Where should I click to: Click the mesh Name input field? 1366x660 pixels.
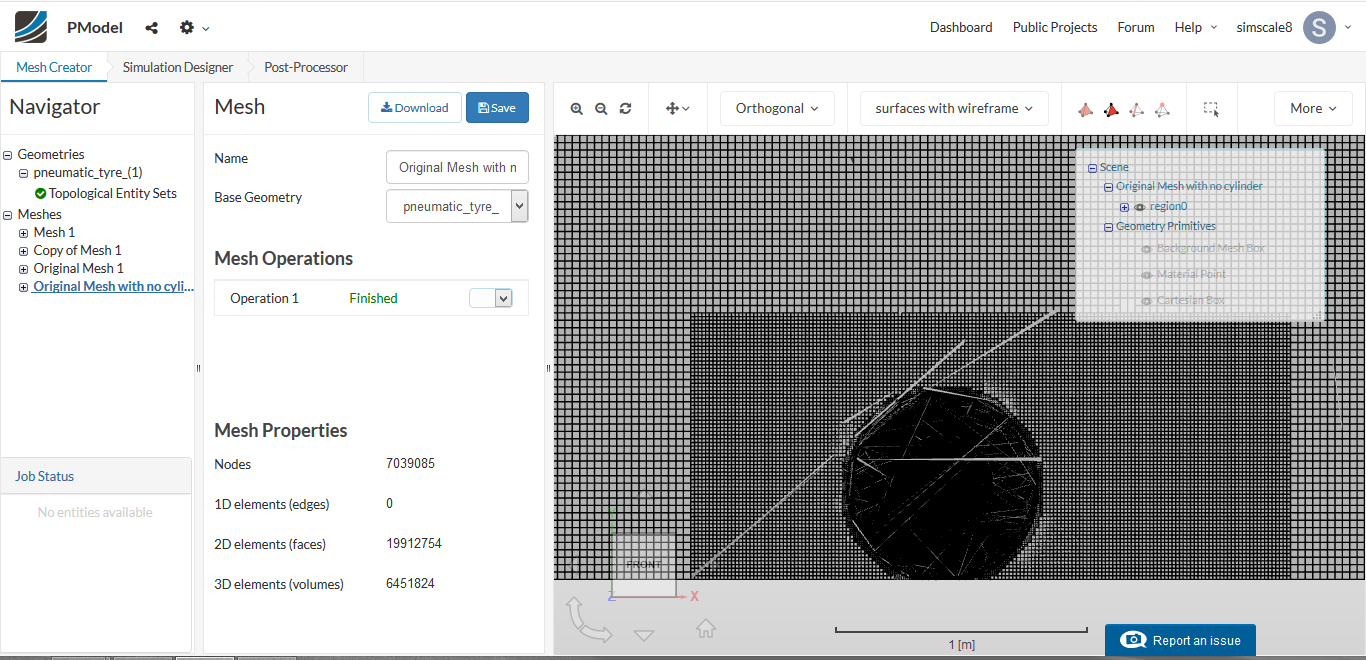pyautogui.click(x=457, y=167)
